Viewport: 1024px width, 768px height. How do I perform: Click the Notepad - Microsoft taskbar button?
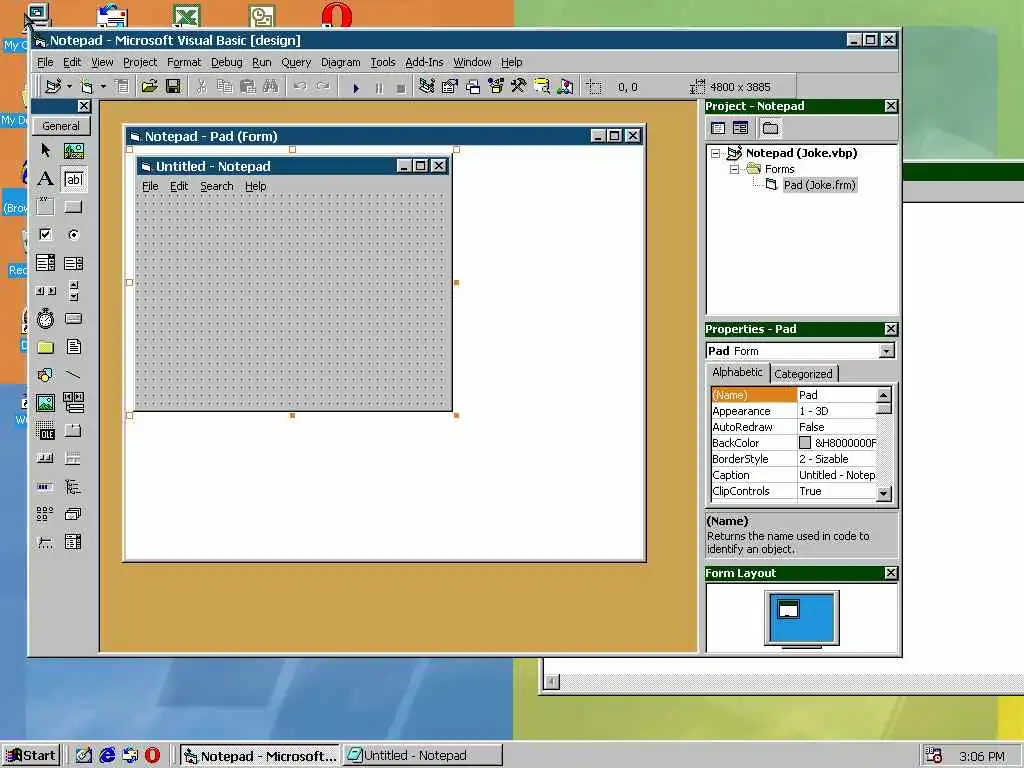[259, 756]
